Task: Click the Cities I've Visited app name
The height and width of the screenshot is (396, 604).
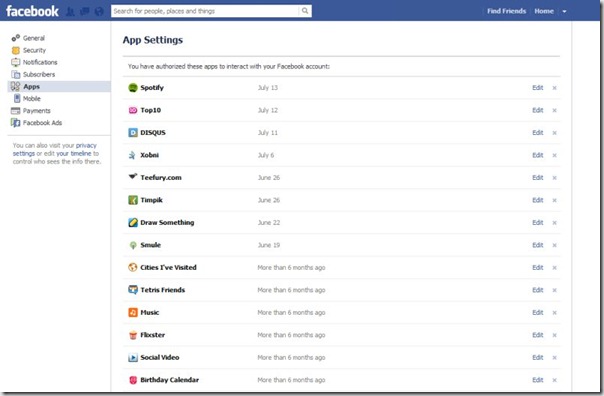Action: [168, 267]
